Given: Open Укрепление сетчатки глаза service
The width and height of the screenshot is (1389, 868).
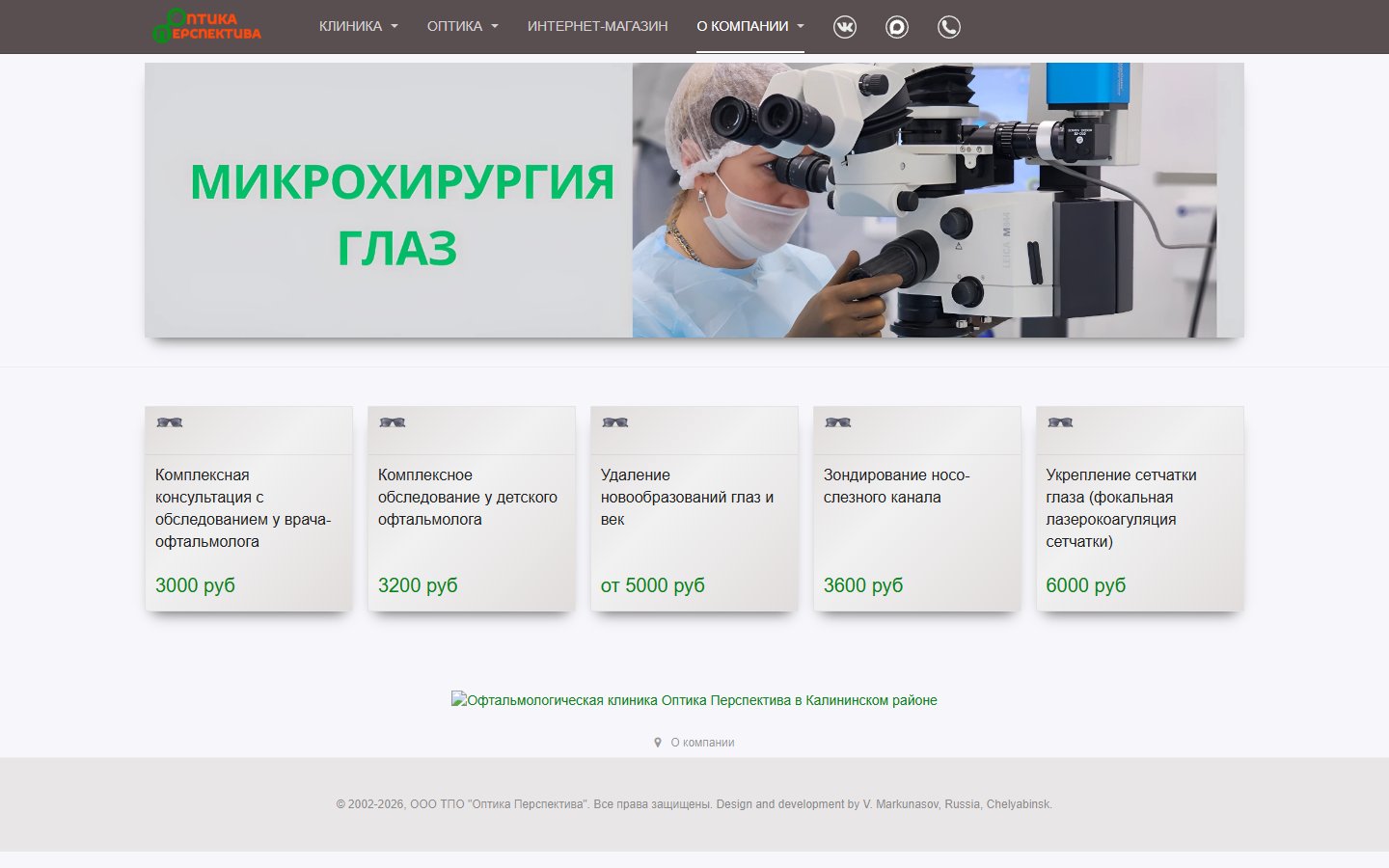Looking at the screenshot, I should point(1121,508).
